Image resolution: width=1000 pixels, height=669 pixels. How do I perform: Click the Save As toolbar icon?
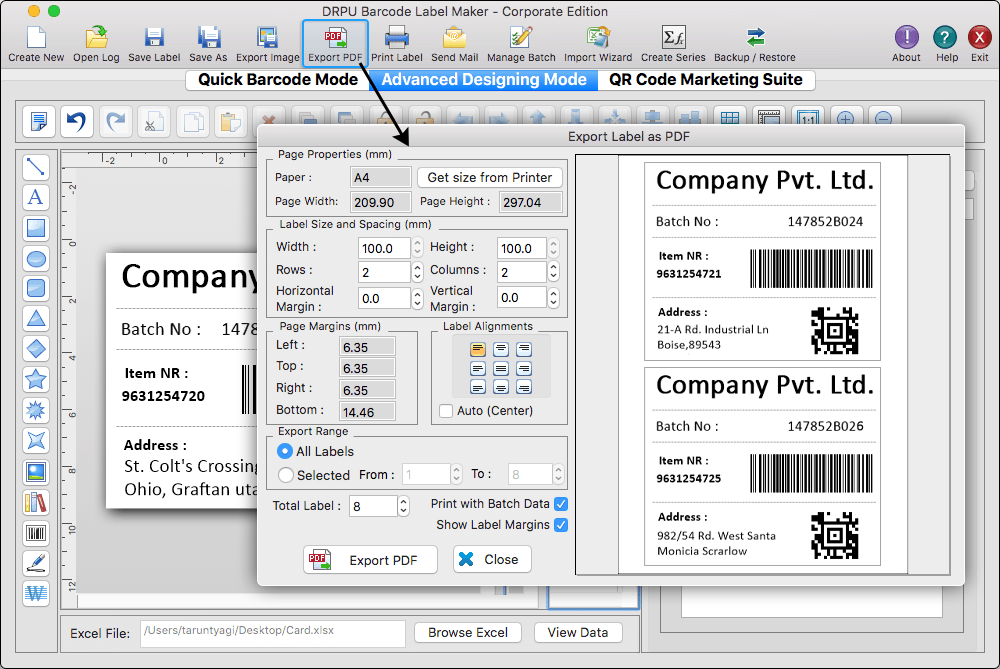(208, 43)
